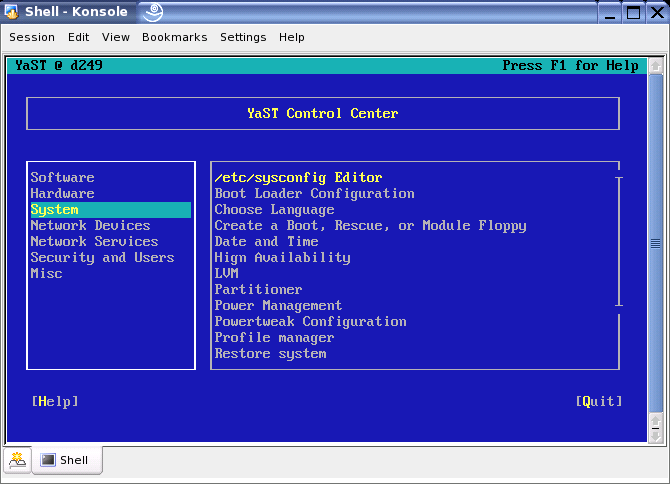Minimize the Konsole window
This screenshot has width=670, height=484.
610,12
